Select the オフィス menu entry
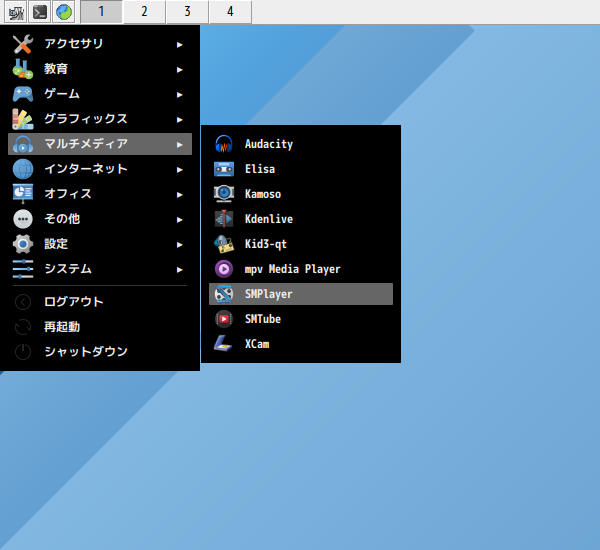Screen dimensions: 600x550 pyautogui.click(x=100, y=194)
